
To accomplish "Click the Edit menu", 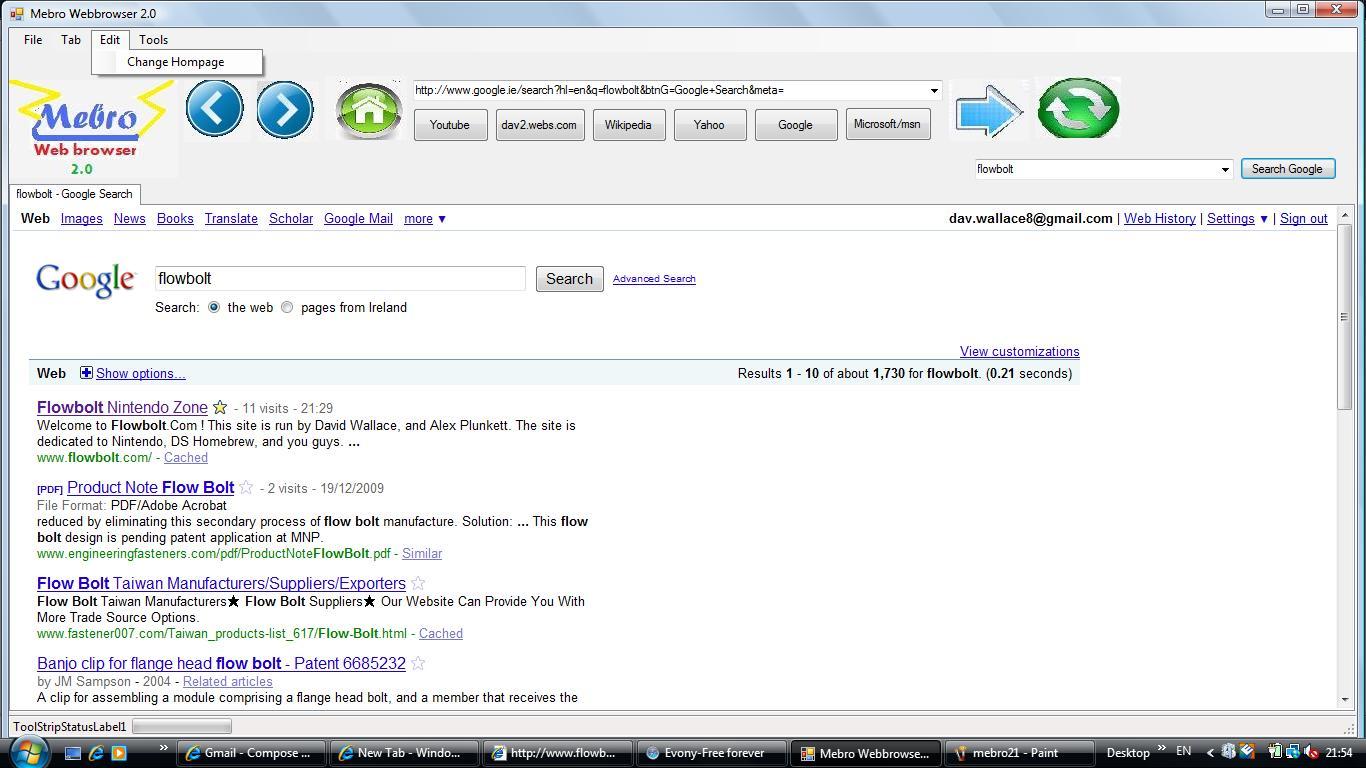I will pyautogui.click(x=110, y=40).
